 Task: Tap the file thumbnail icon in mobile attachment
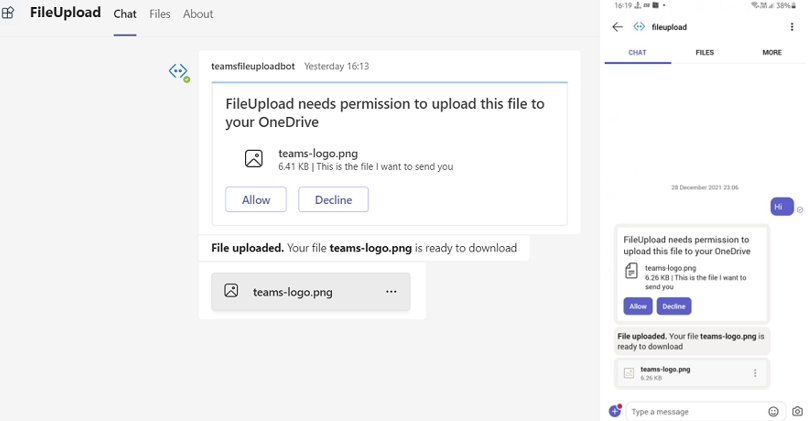point(629,373)
